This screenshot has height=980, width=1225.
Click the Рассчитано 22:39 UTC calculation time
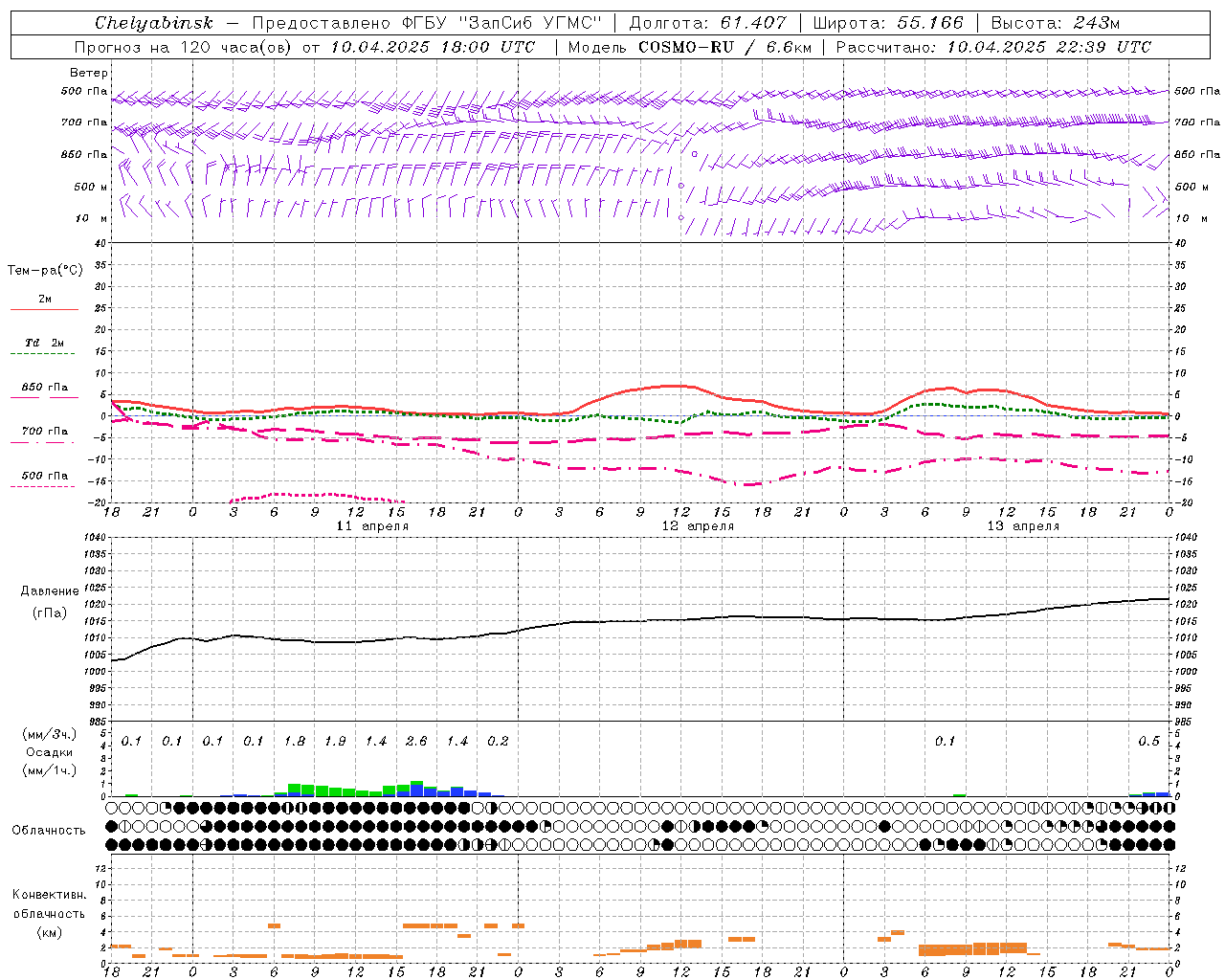click(x=993, y=47)
